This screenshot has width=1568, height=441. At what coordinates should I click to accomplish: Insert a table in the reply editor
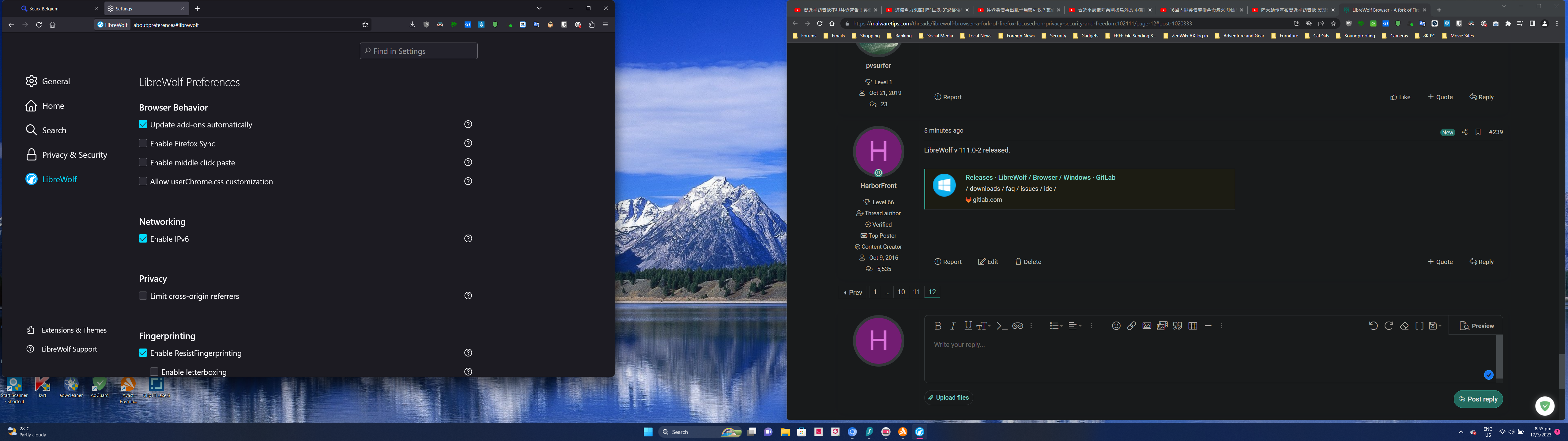point(1193,326)
